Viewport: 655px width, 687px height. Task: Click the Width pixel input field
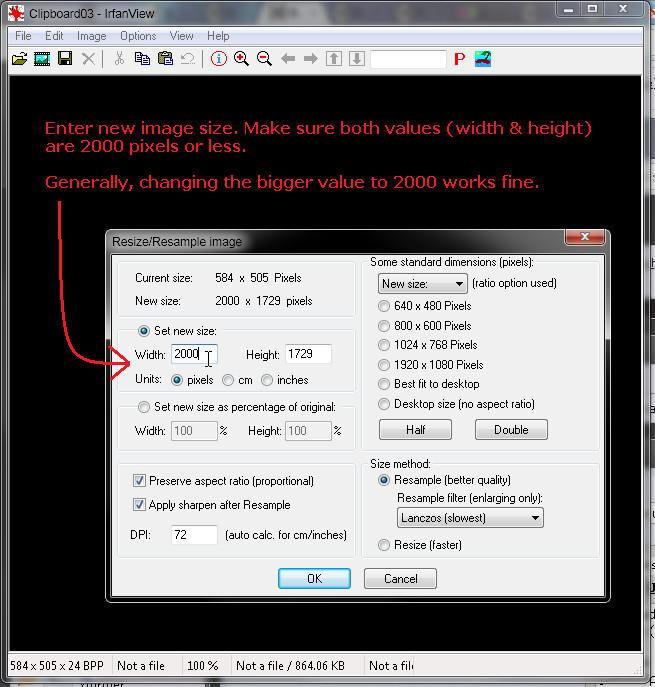coord(194,354)
